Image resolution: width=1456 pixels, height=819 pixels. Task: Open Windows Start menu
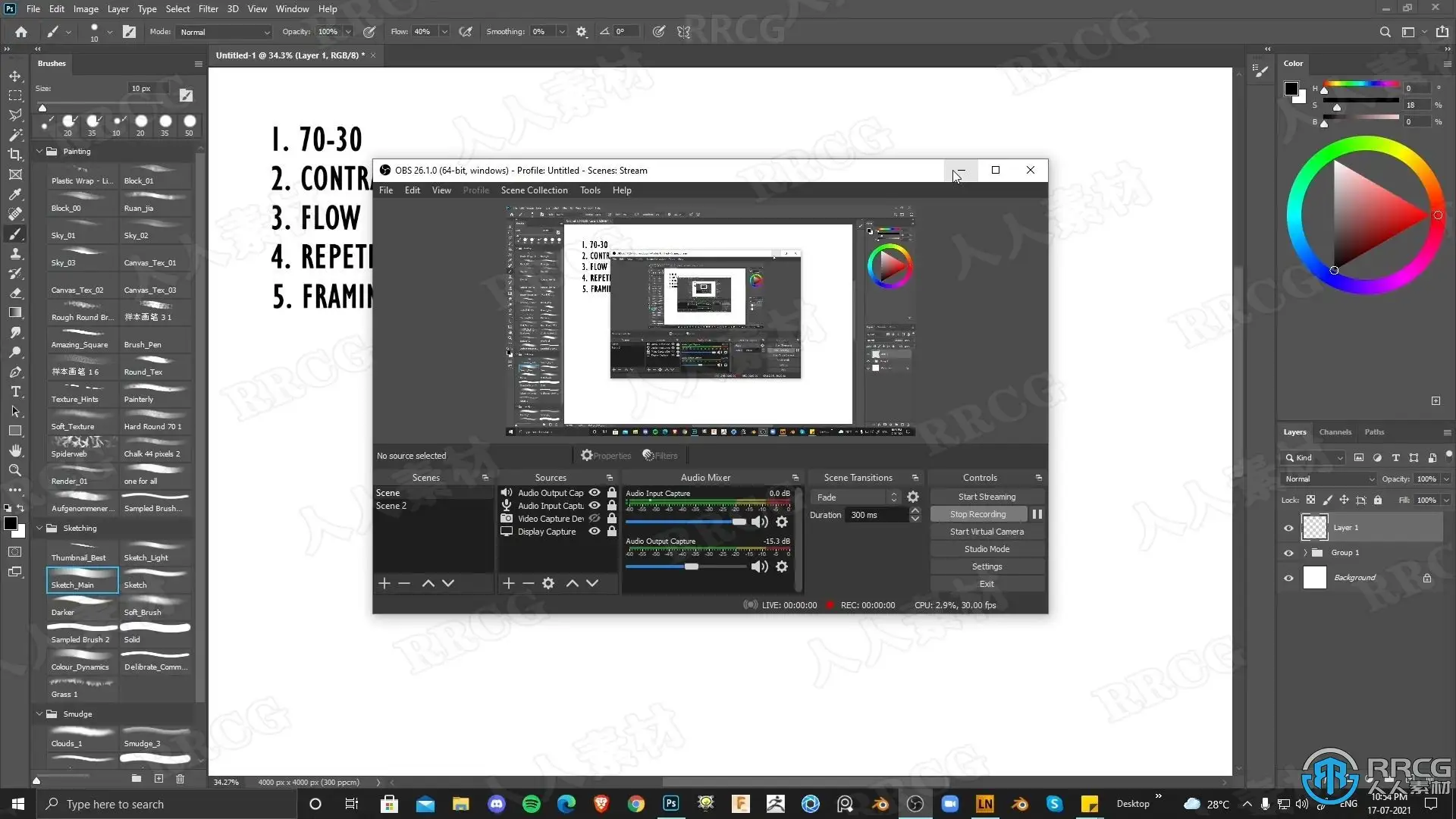click(18, 804)
